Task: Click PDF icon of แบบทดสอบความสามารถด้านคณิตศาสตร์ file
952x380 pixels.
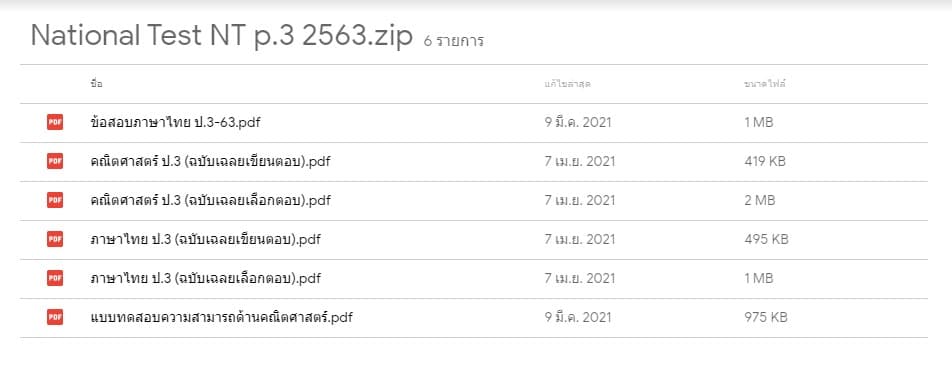Action: pos(55,317)
